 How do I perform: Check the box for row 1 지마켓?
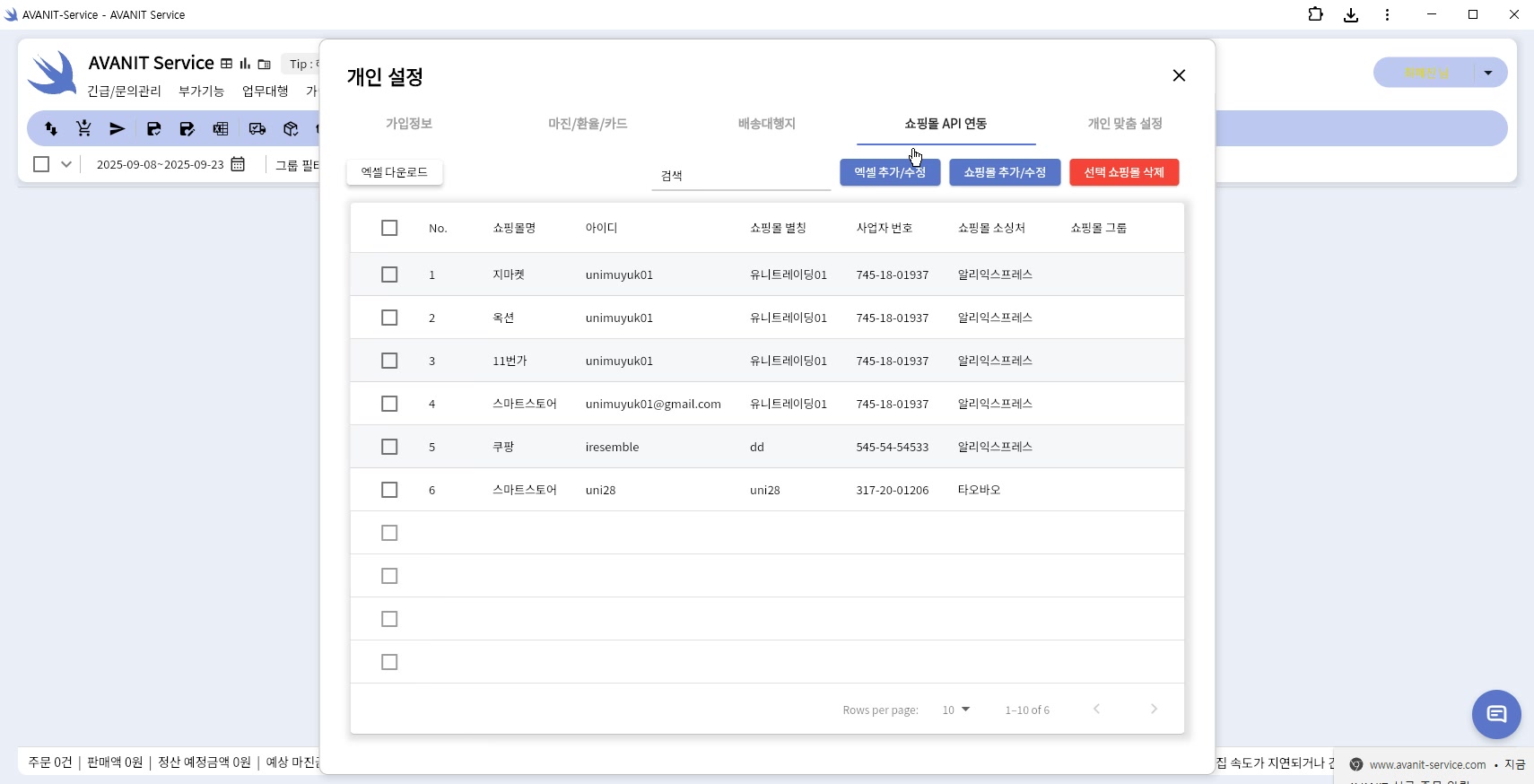[x=389, y=274]
